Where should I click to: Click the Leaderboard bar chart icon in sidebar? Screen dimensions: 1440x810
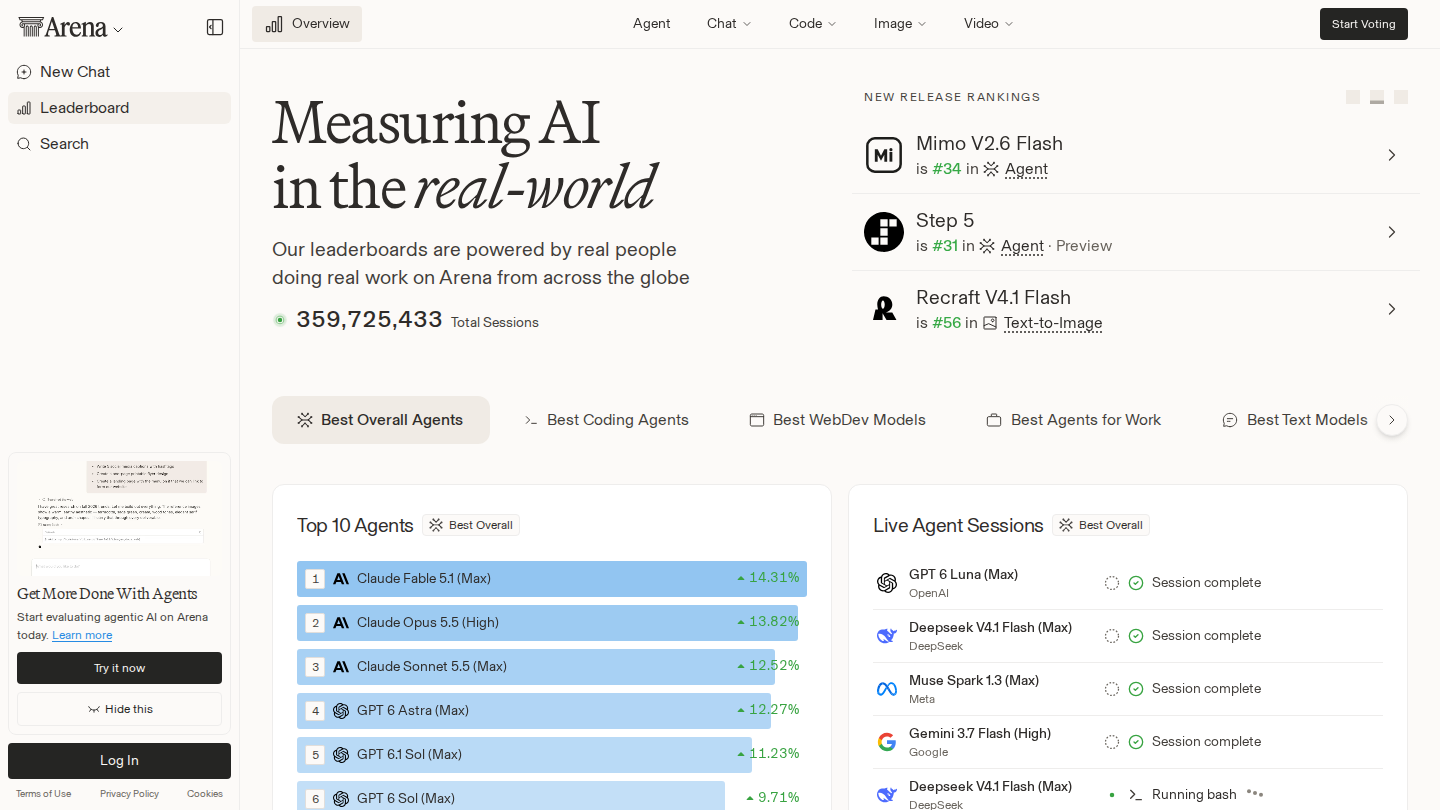tap(24, 108)
